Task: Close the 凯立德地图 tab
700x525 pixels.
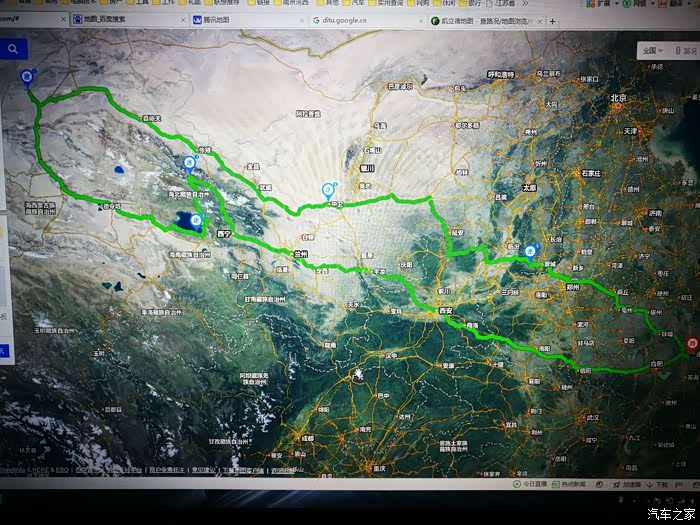Action: [x=540, y=21]
